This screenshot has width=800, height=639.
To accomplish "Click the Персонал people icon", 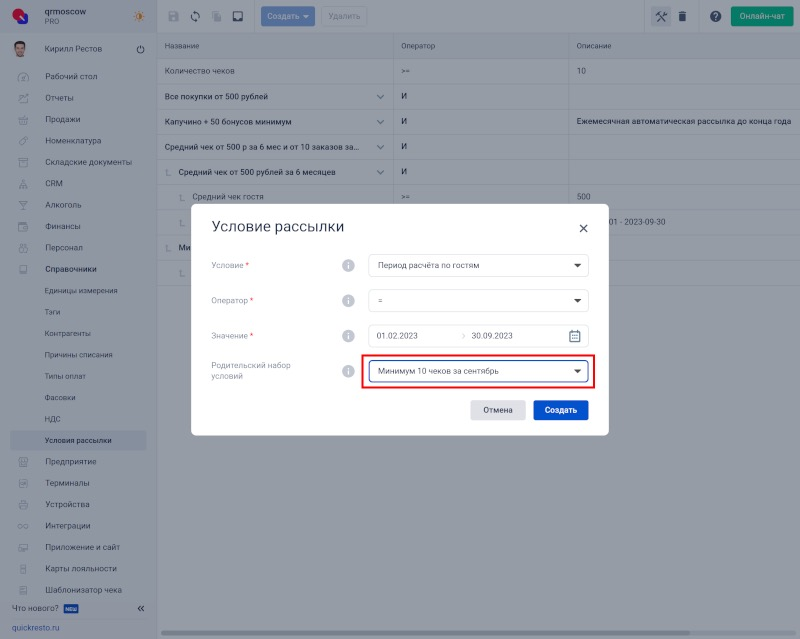I will [x=23, y=248].
